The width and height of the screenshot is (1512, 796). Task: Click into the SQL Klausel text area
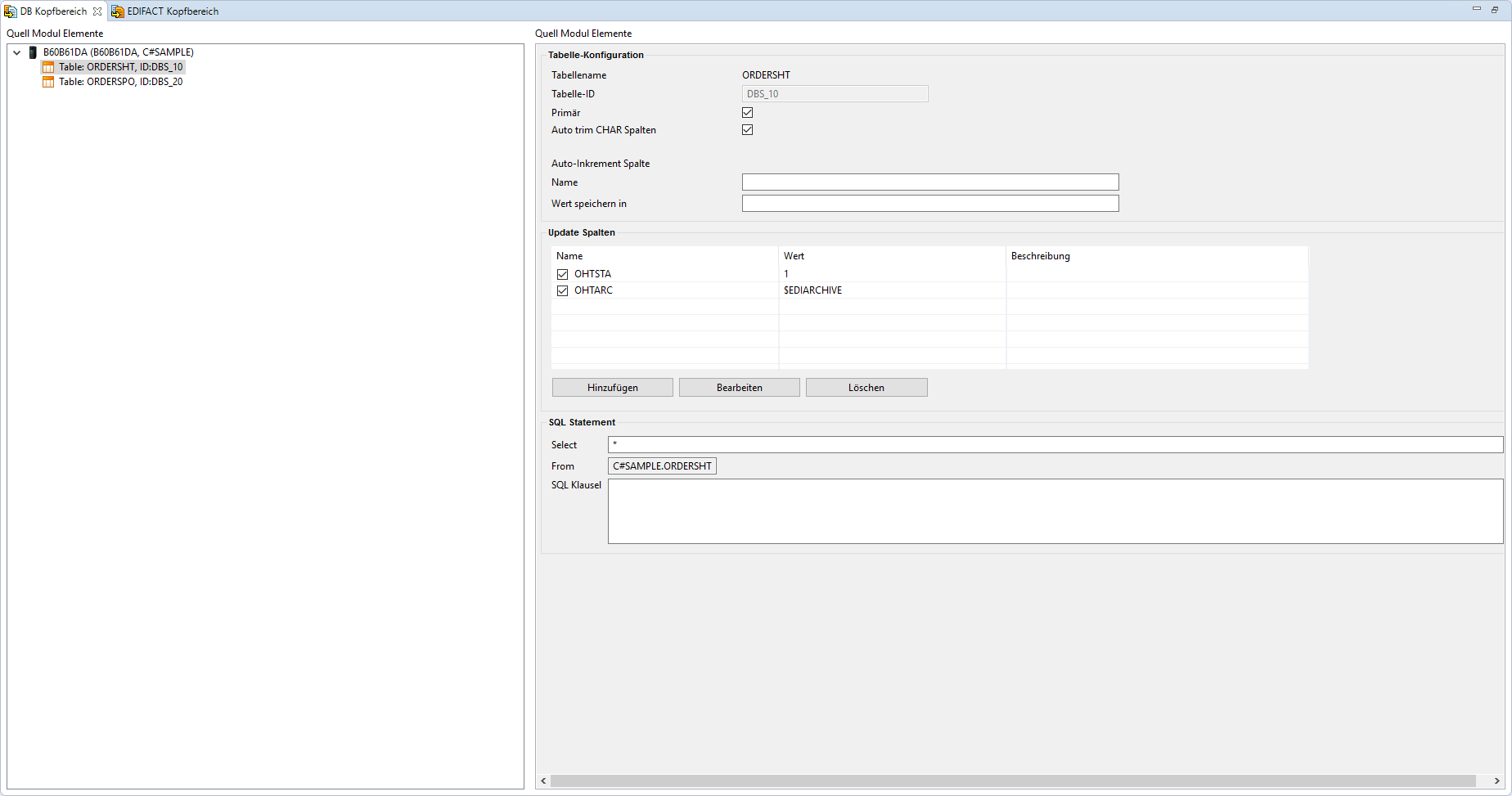[x=1055, y=511]
